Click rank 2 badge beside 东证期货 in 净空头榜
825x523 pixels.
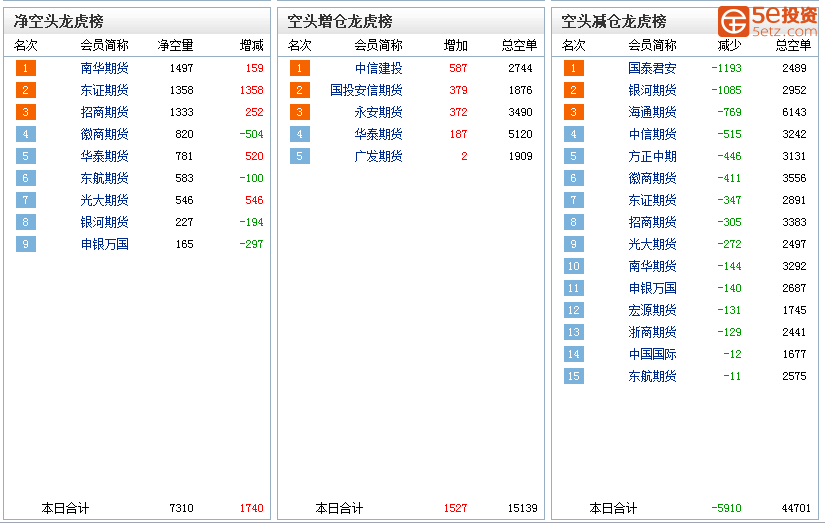[26, 90]
